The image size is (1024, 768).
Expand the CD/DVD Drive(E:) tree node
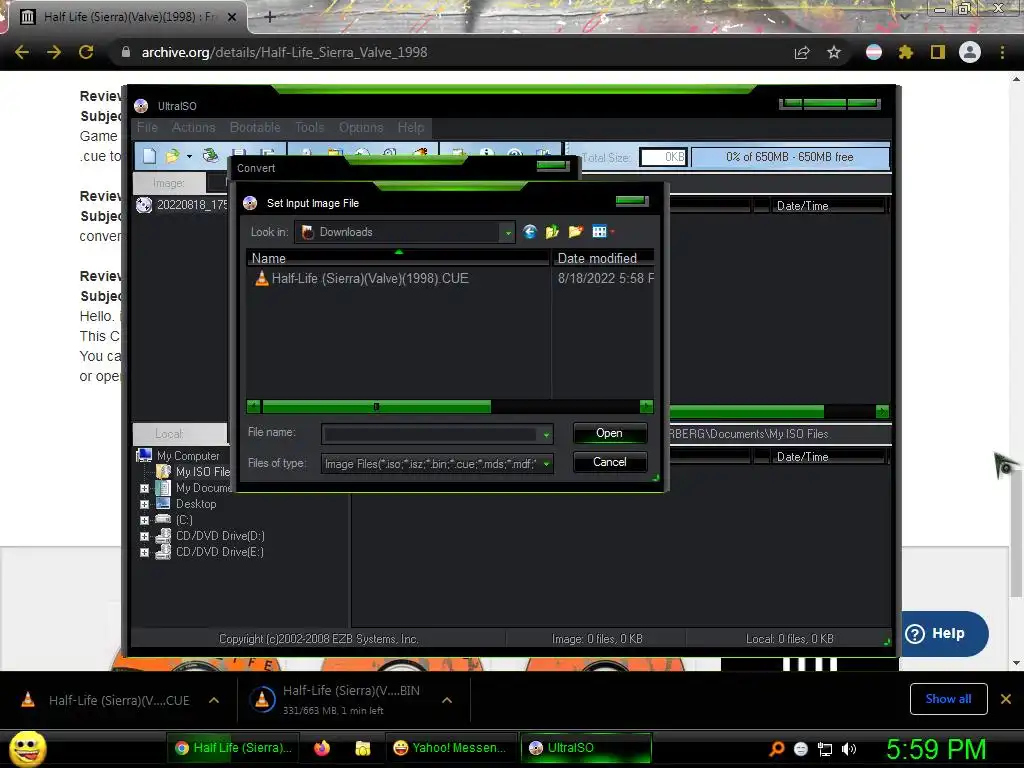click(x=145, y=552)
